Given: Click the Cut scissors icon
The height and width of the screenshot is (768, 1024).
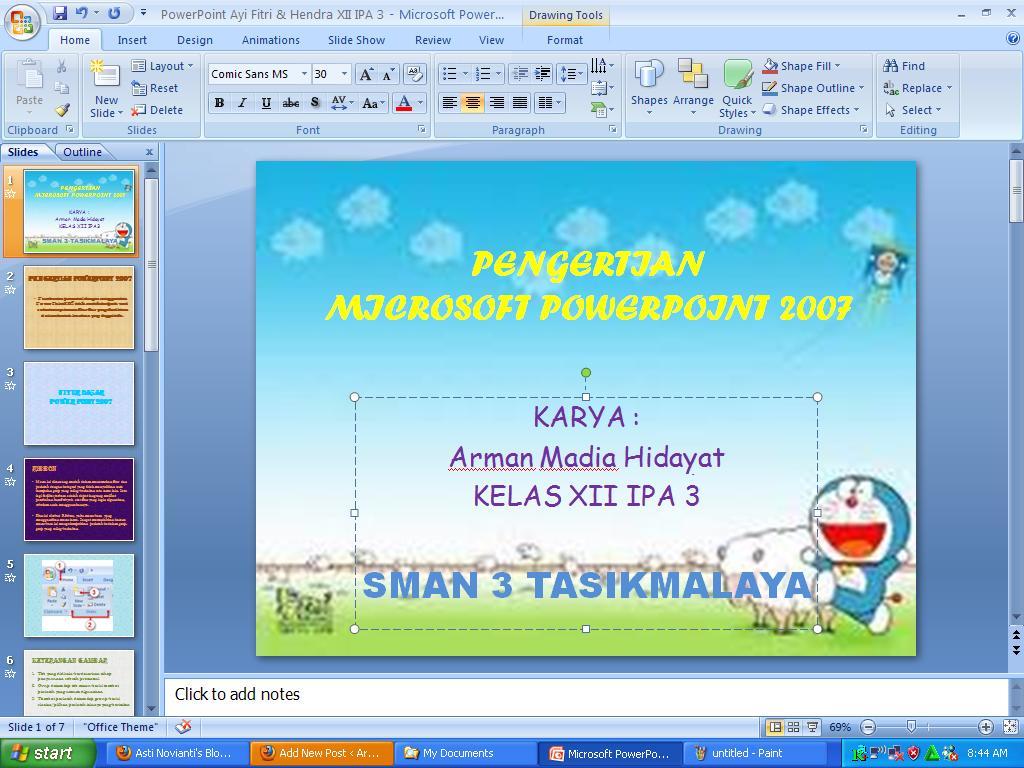Looking at the screenshot, I should (x=61, y=67).
